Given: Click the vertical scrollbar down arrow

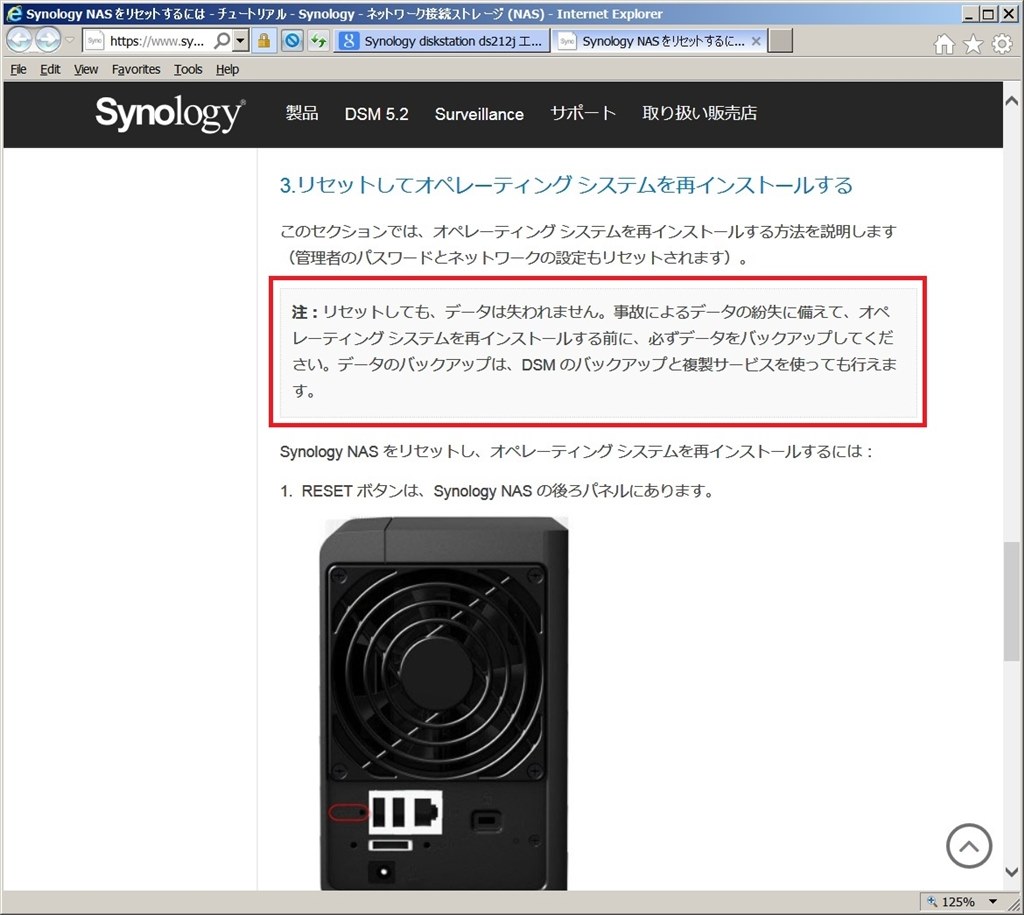Looking at the screenshot, I should 1012,871.
